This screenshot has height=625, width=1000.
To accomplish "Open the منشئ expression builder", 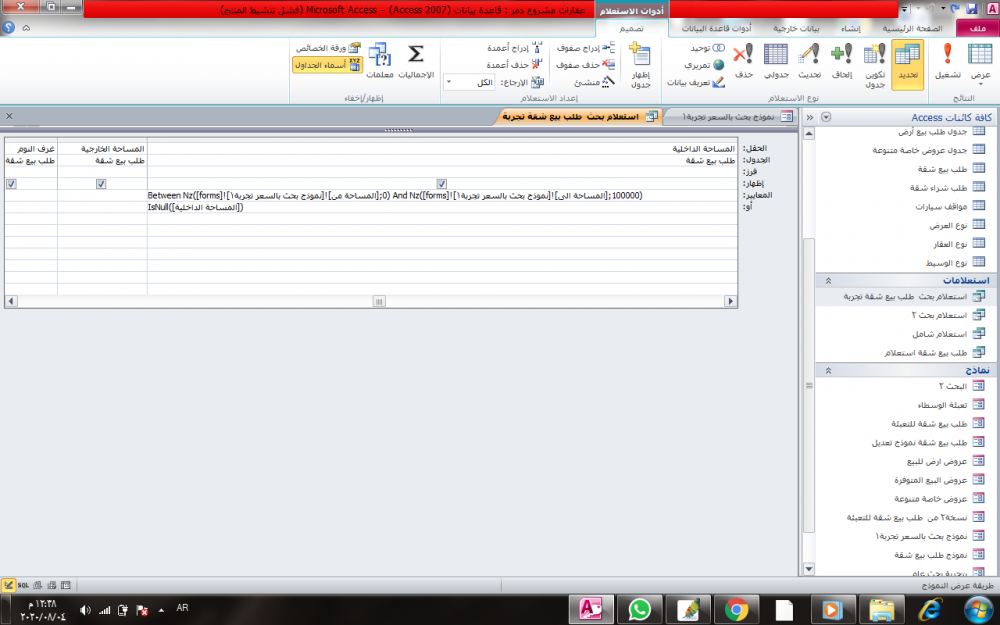I will click(x=594, y=82).
